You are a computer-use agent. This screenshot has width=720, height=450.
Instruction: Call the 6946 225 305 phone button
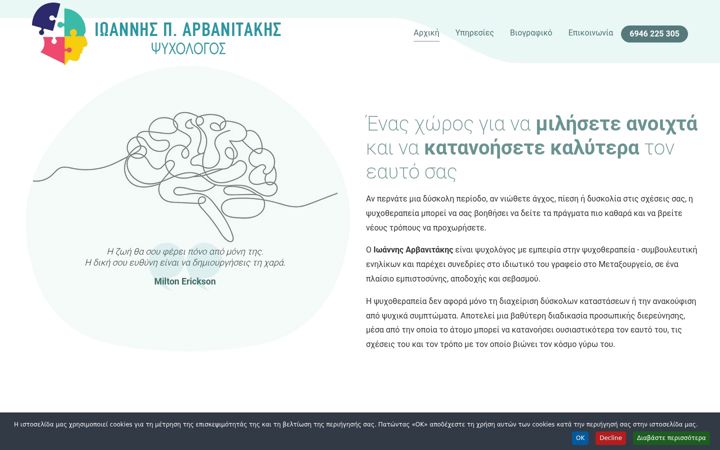[x=654, y=34]
